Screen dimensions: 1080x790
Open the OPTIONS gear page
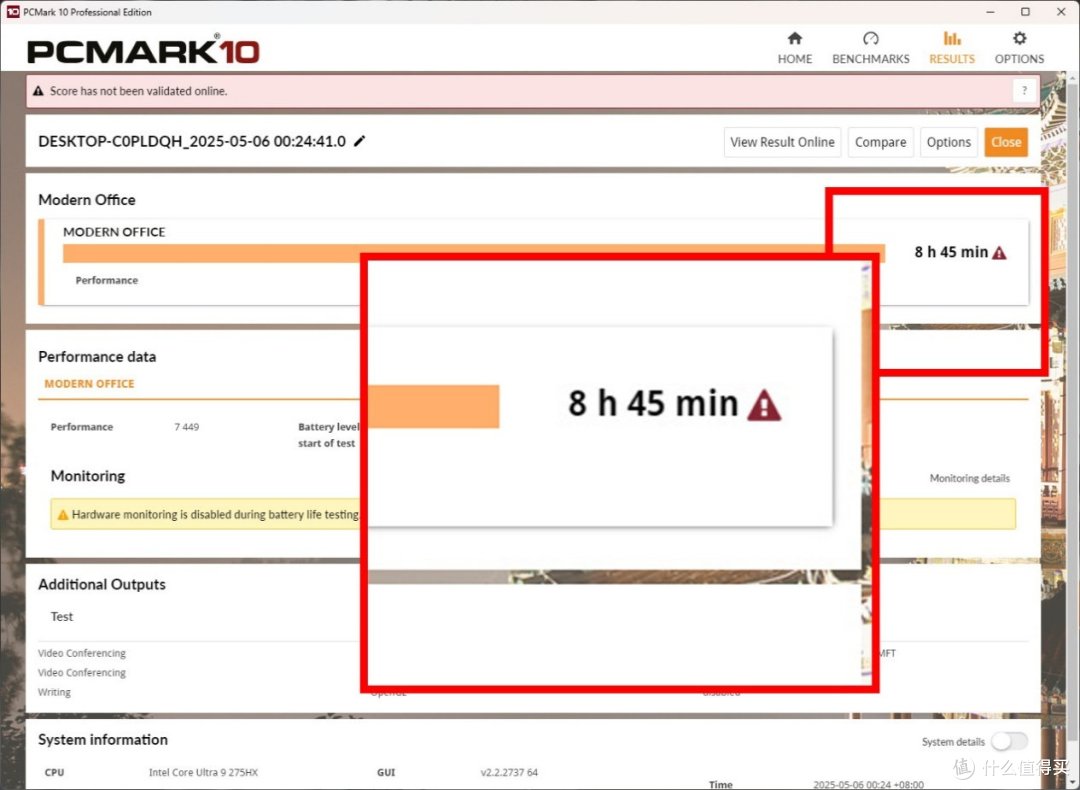click(x=1019, y=48)
